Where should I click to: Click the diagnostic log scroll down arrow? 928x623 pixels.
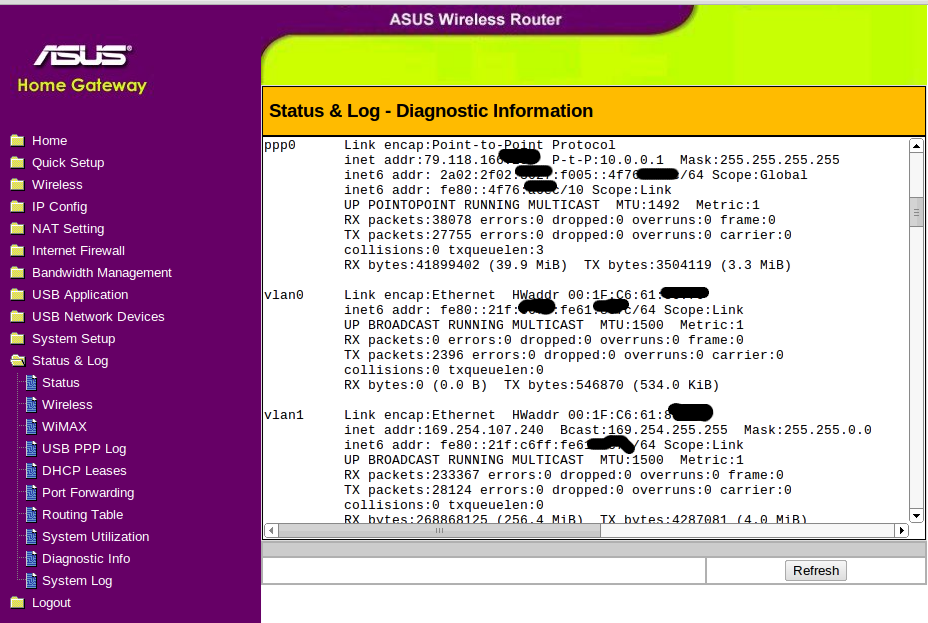tap(916, 516)
